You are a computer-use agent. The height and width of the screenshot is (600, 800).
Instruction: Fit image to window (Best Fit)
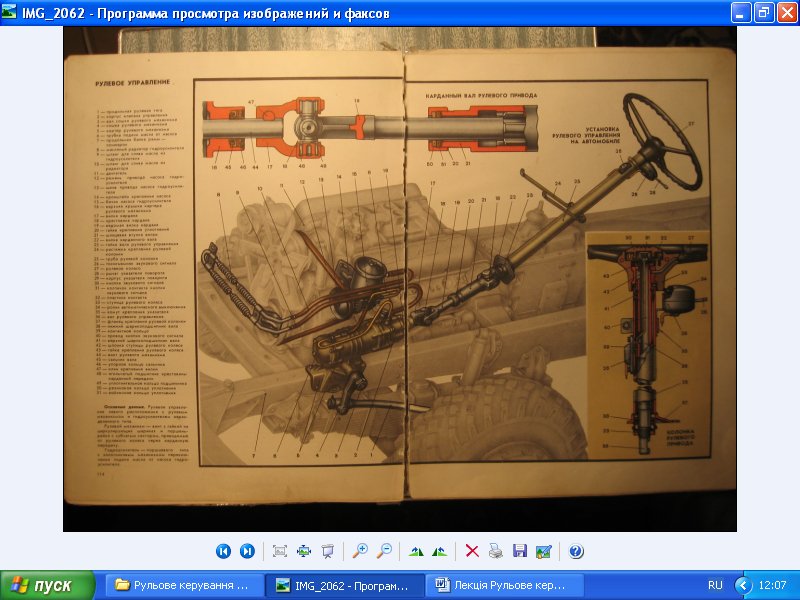tap(280, 551)
